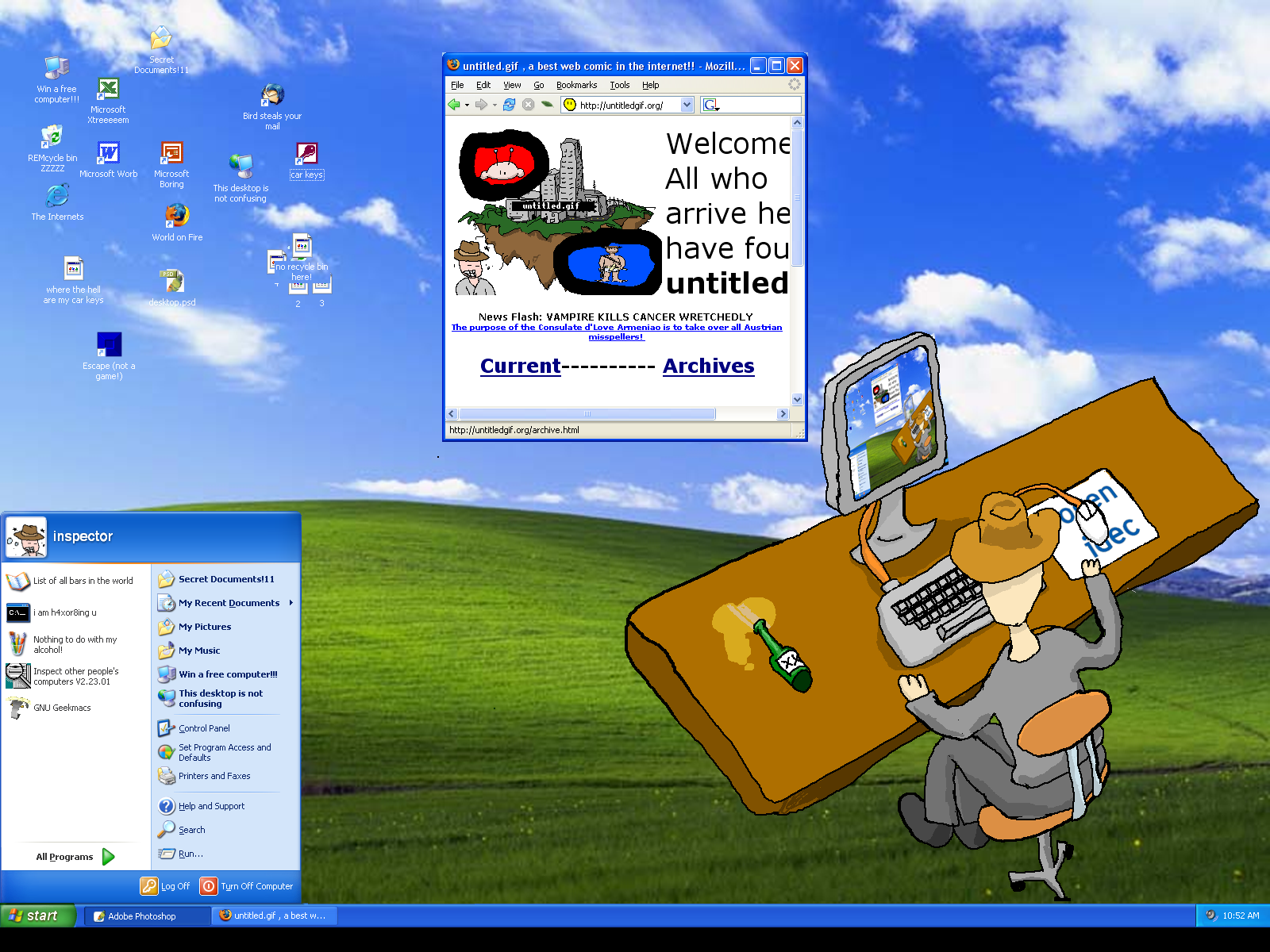The width and height of the screenshot is (1270, 952).
Task: Expand the My Recent Documents submenu
Action: [291, 603]
